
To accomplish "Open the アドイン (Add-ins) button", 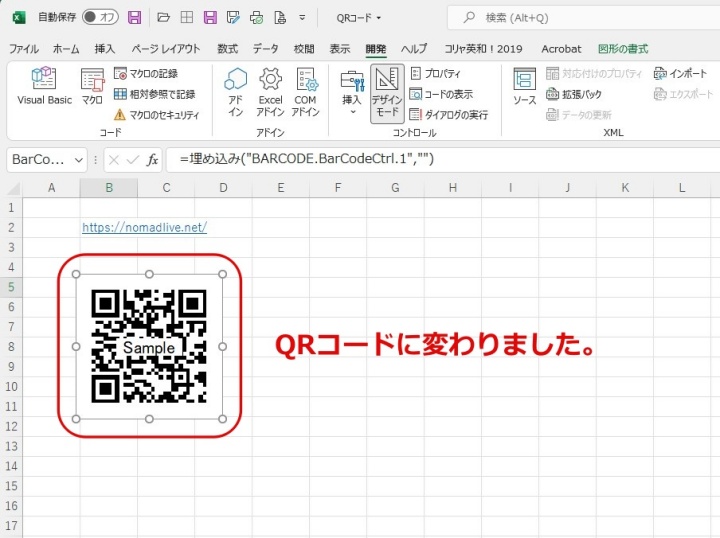I will click(236, 92).
